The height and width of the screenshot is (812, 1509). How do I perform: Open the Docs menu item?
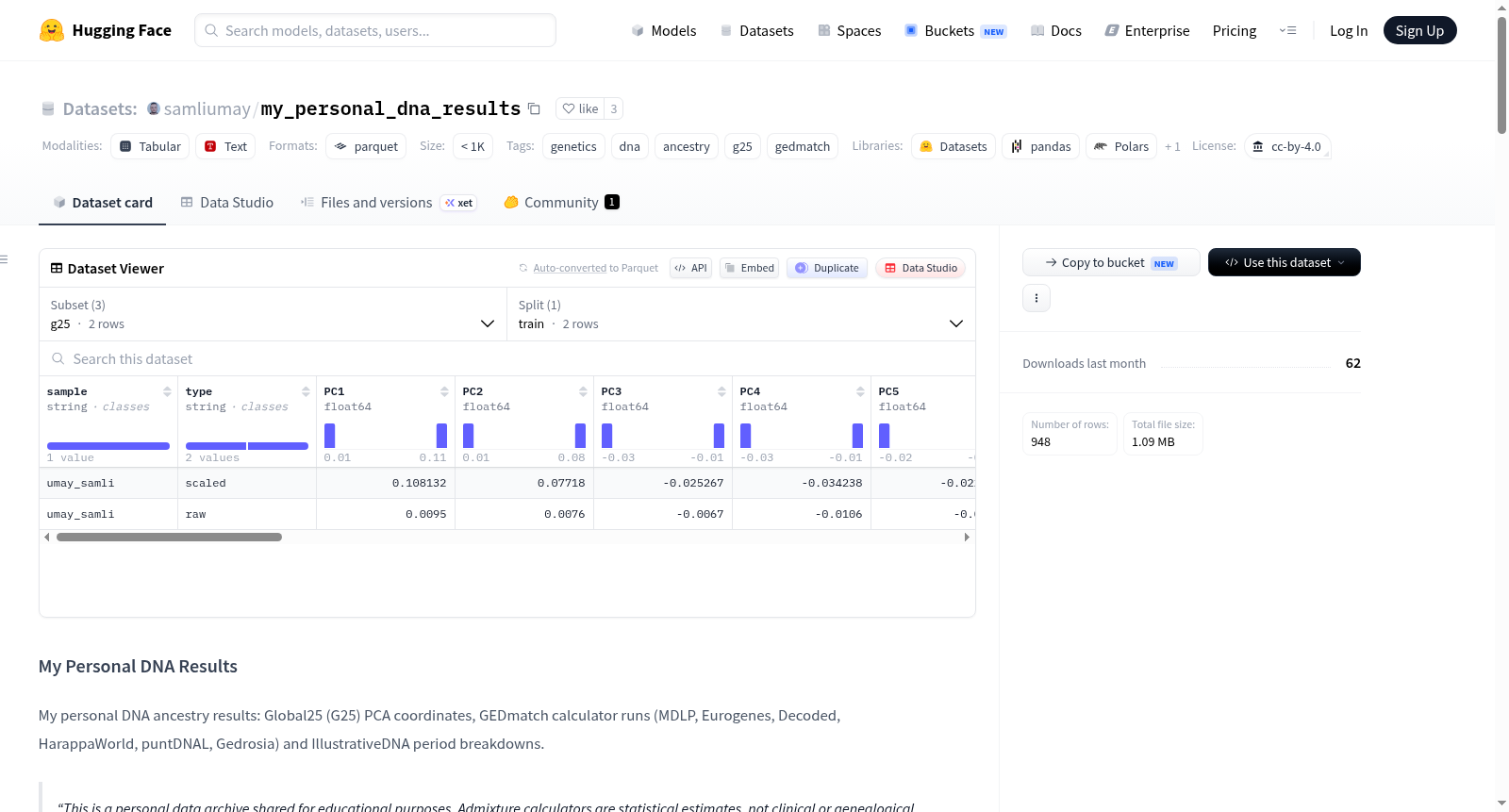(x=1056, y=30)
